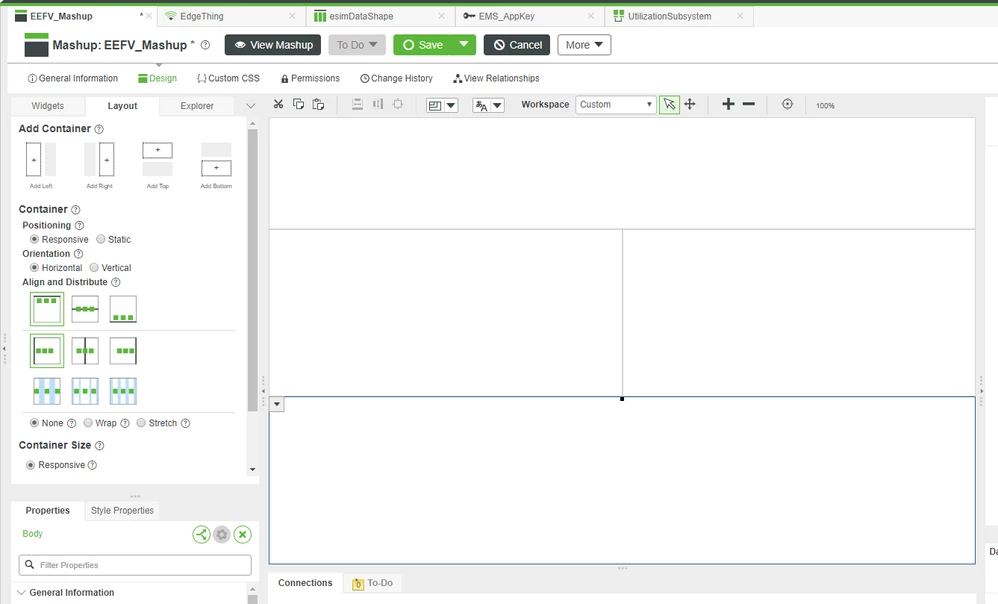Click the Filter Properties search field
This screenshot has width=998, height=604.
[135, 565]
